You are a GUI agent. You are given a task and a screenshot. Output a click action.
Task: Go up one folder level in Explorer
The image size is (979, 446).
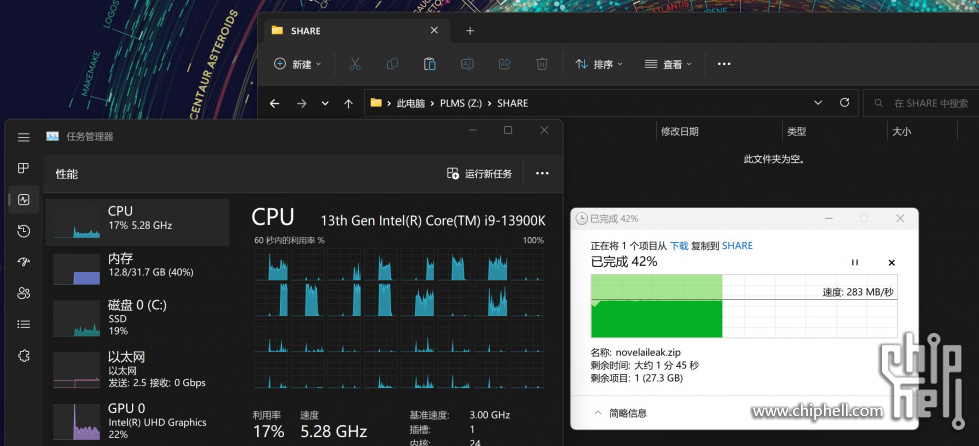(348, 103)
